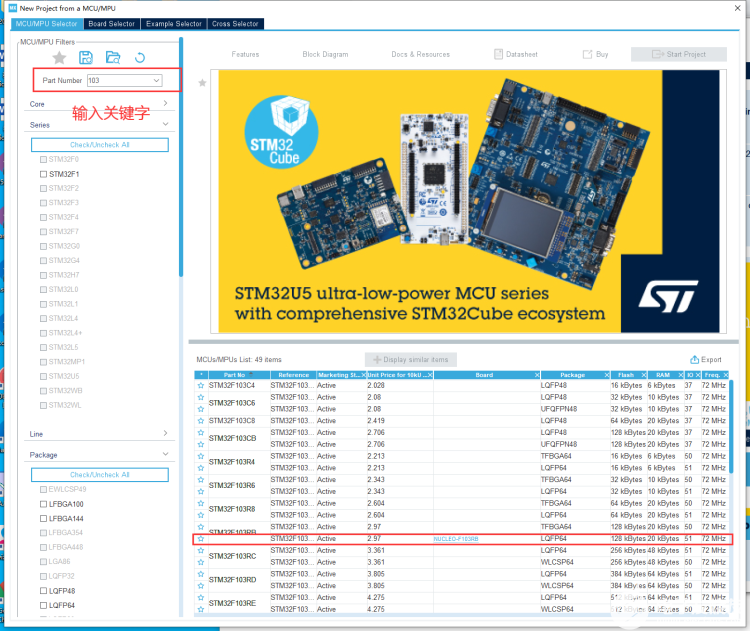
Task: Check the STM32F1 series checkbox
Action: click(42, 174)
